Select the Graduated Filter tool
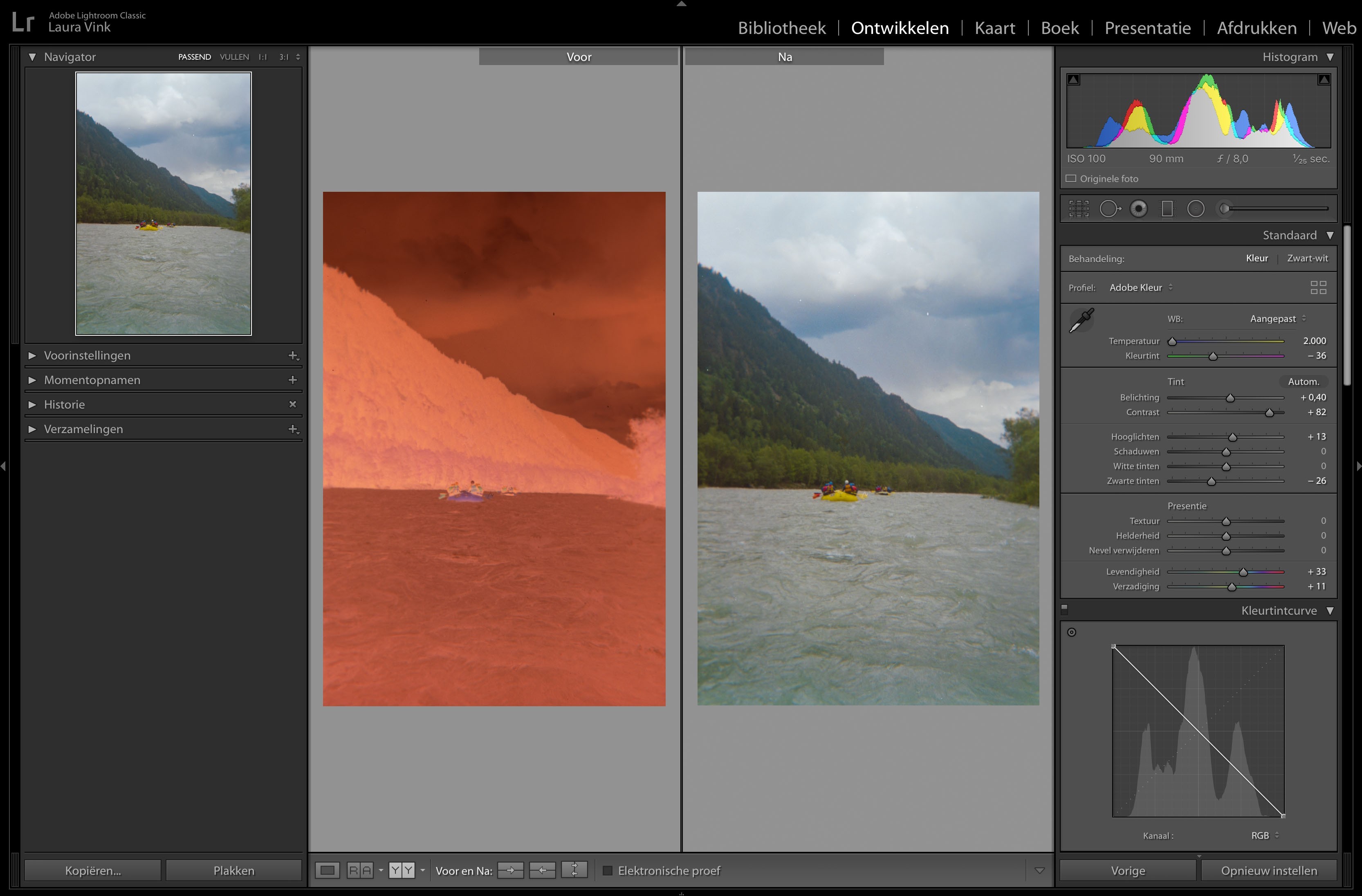Screen dimensions: 1362x896 pos(1166,209)
